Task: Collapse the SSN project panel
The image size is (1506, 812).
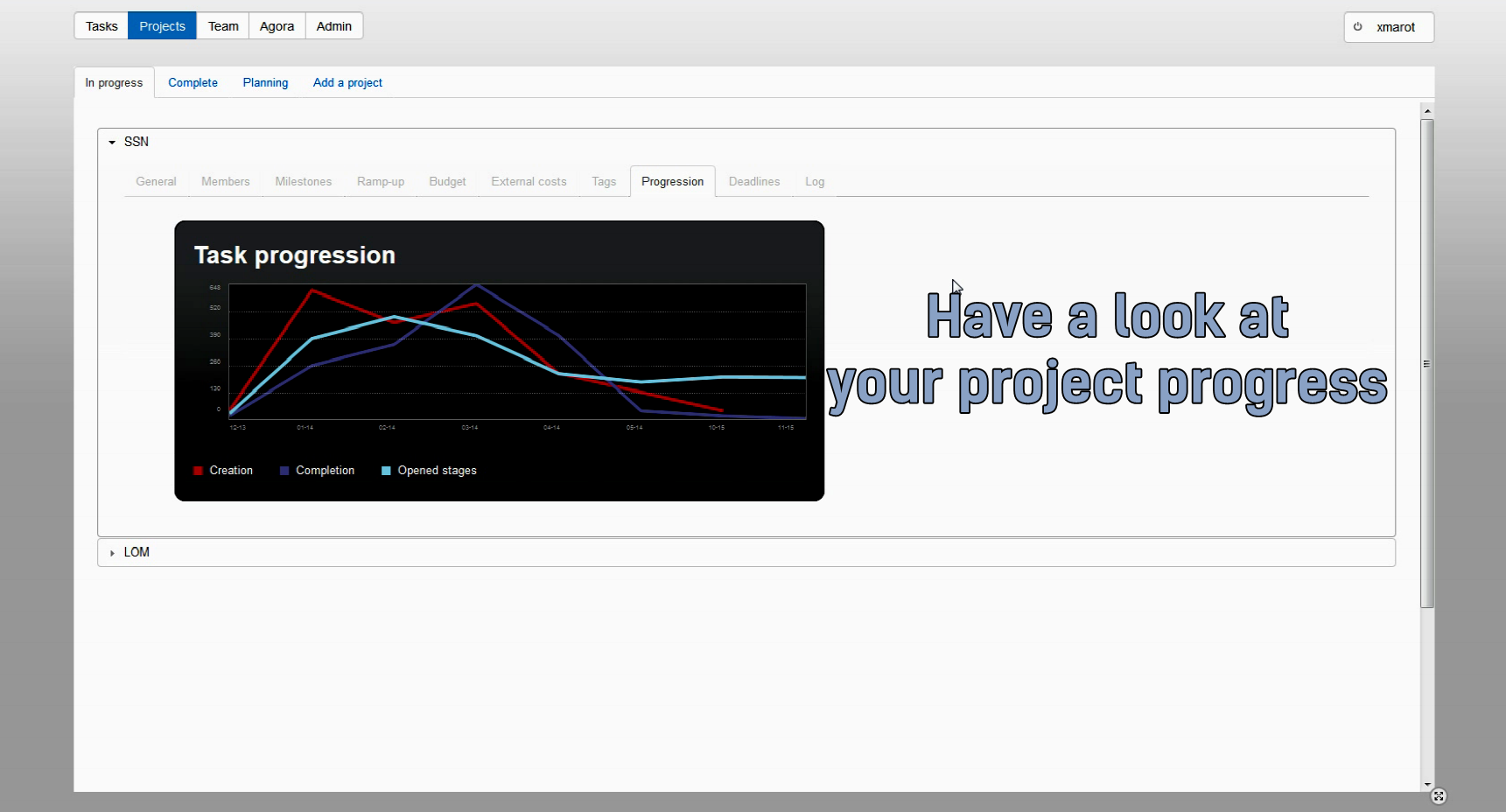Action: coord(112,142)
